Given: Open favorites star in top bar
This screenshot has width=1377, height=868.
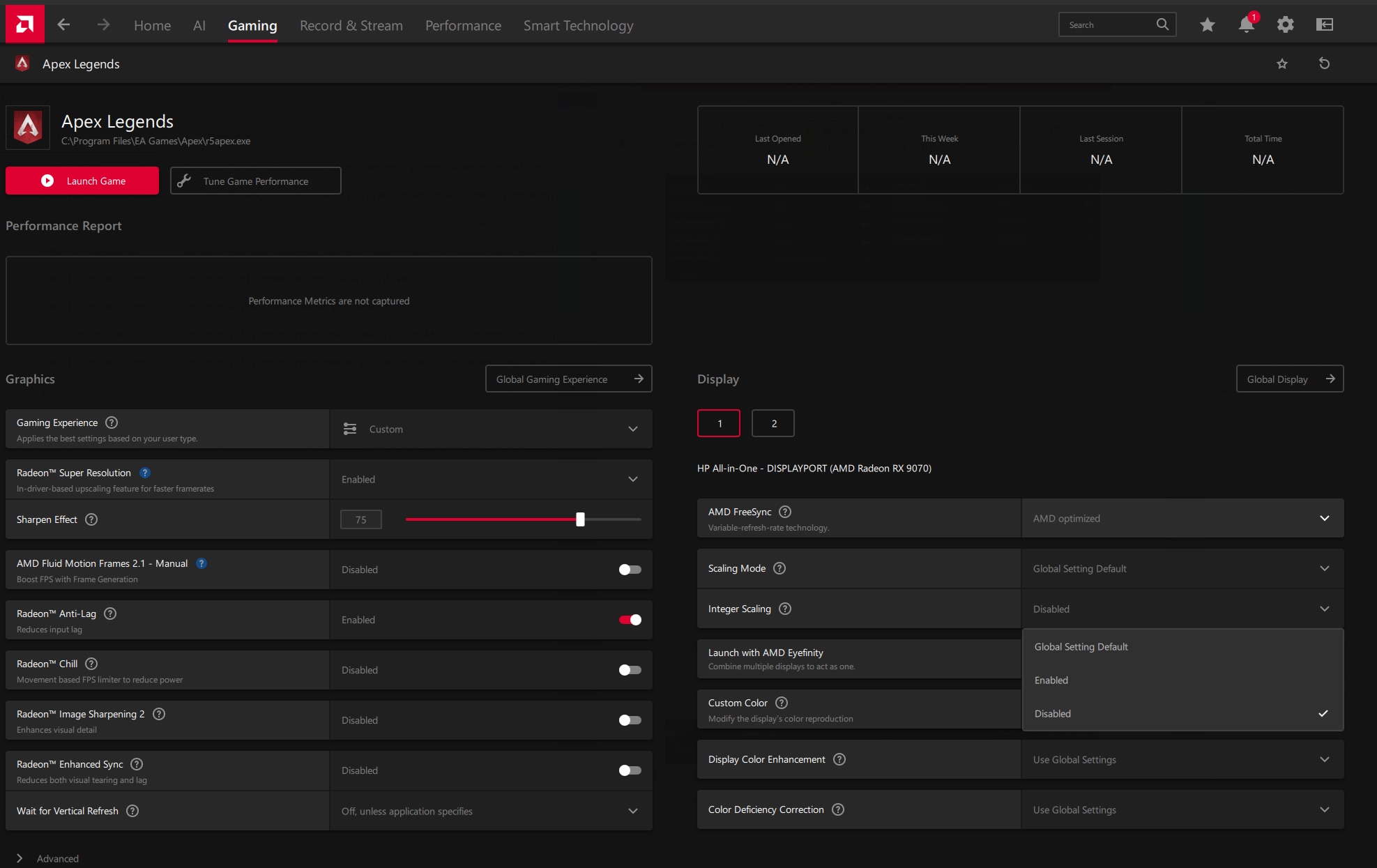Looking at the screenshot, I should (x=1208, y=25).
